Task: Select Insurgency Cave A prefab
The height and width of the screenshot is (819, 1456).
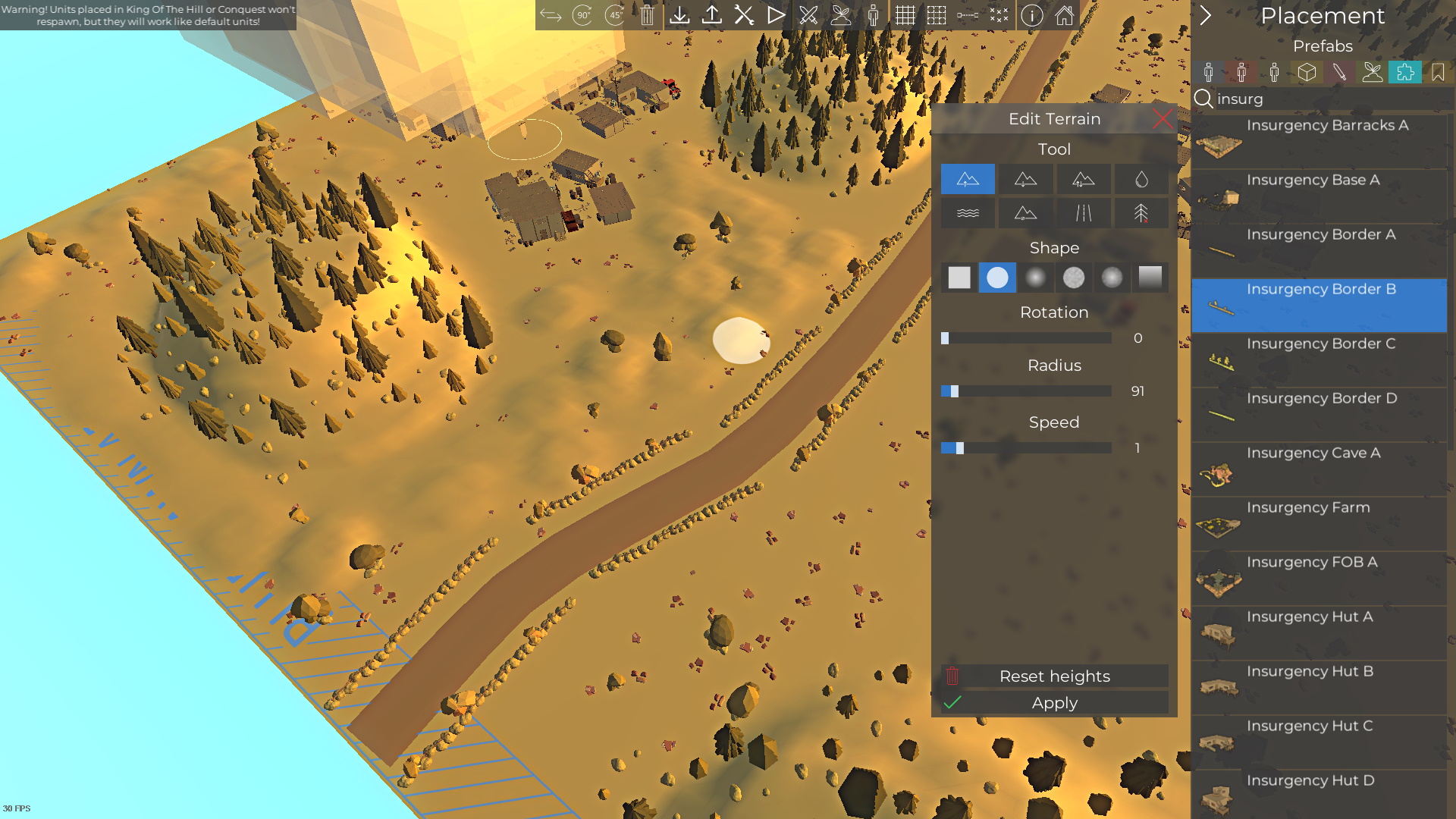Action: pyautogui.click(x=1319, y=469)
